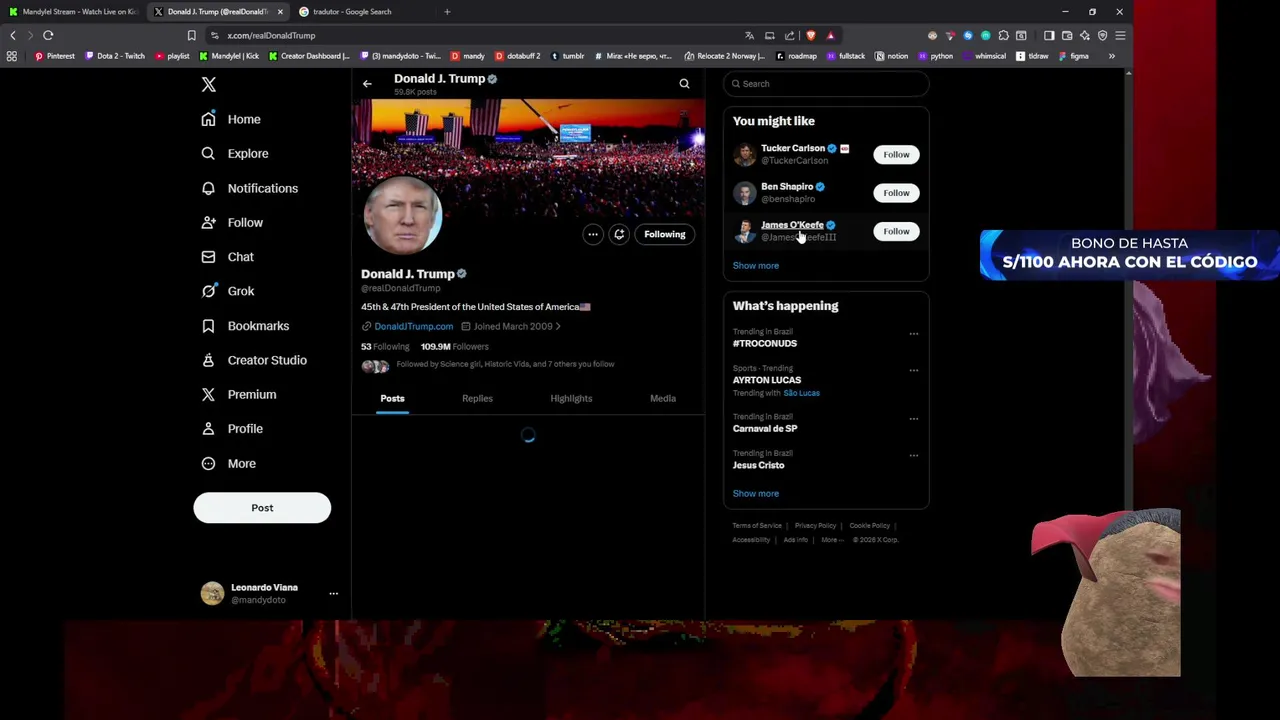The image size is (1280, 720).
Task: Click the X Search input field
Action: pyautogui.click(x=826, y=84)
